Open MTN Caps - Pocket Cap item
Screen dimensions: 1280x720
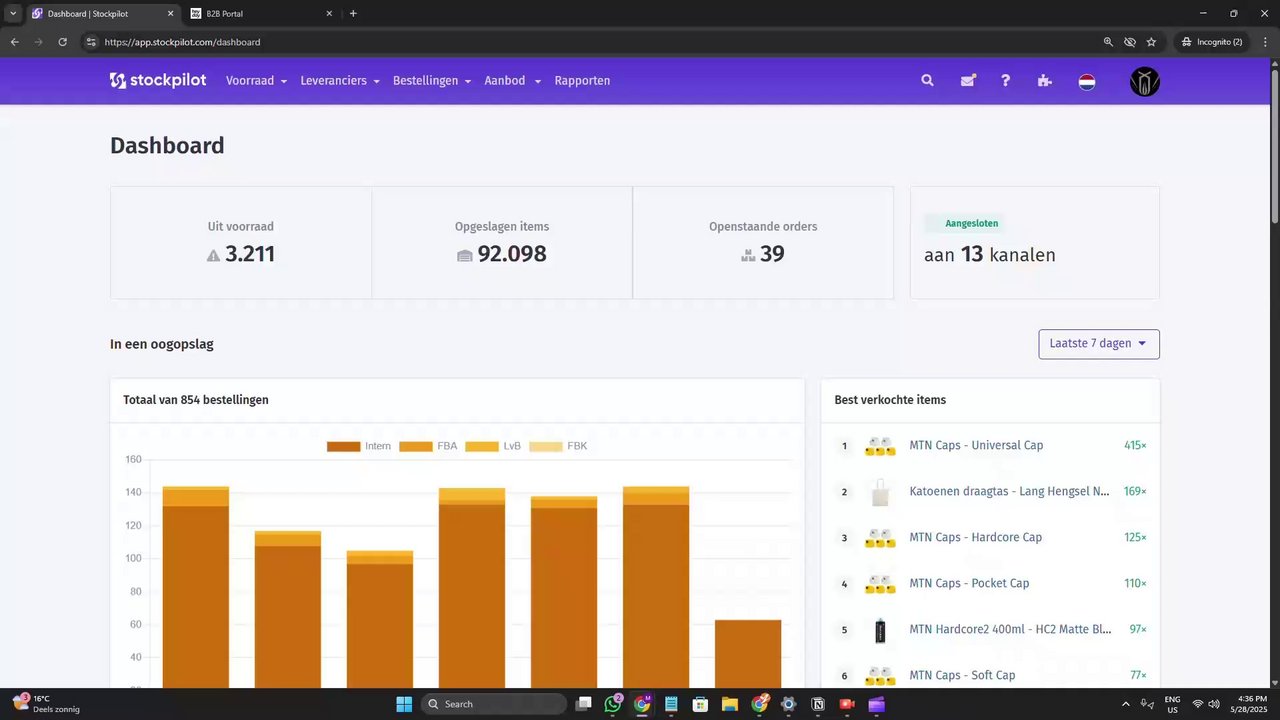(969, 583)
